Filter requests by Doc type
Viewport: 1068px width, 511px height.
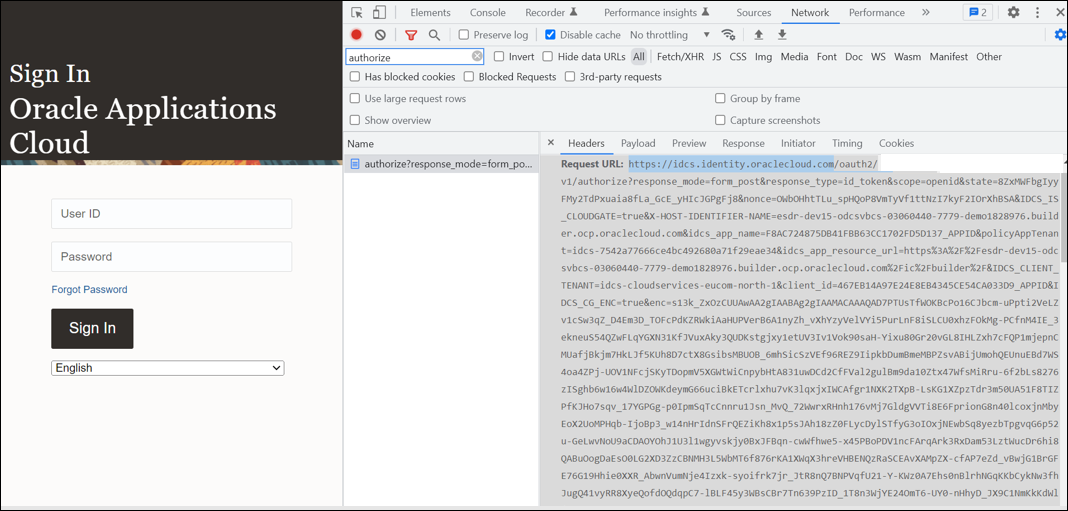pos(854,57)
